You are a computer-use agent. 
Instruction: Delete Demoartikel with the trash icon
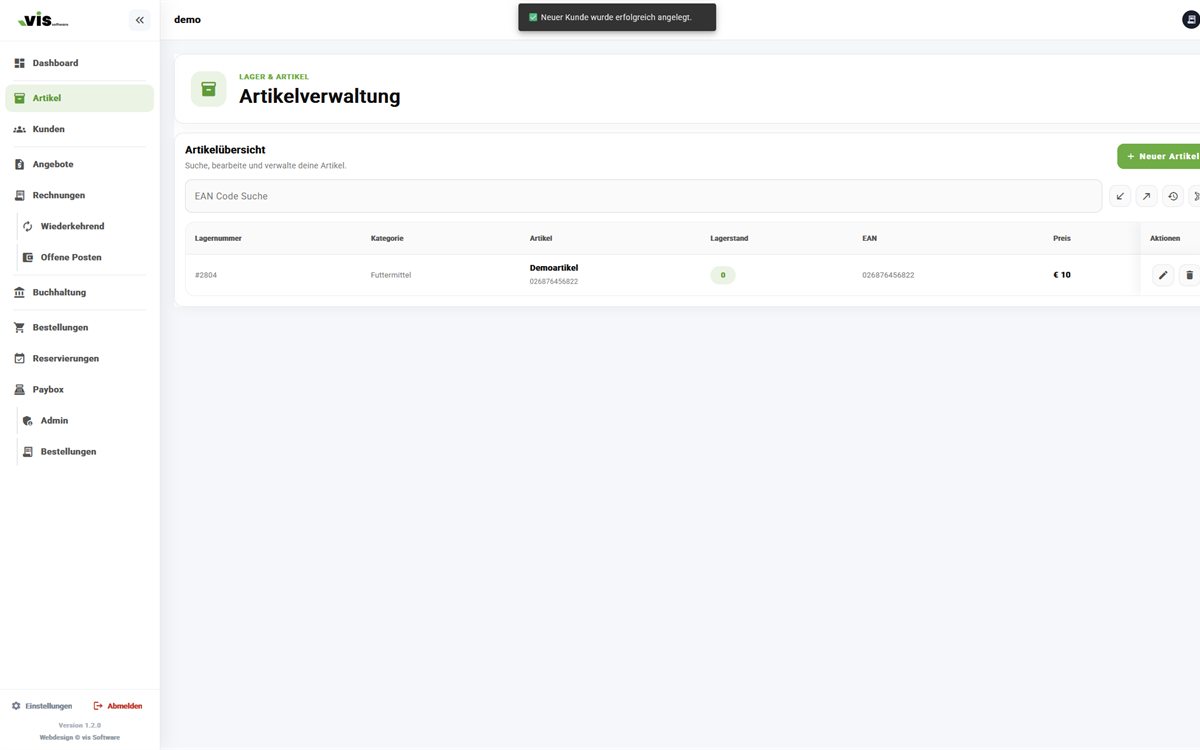pos(1189,275)
